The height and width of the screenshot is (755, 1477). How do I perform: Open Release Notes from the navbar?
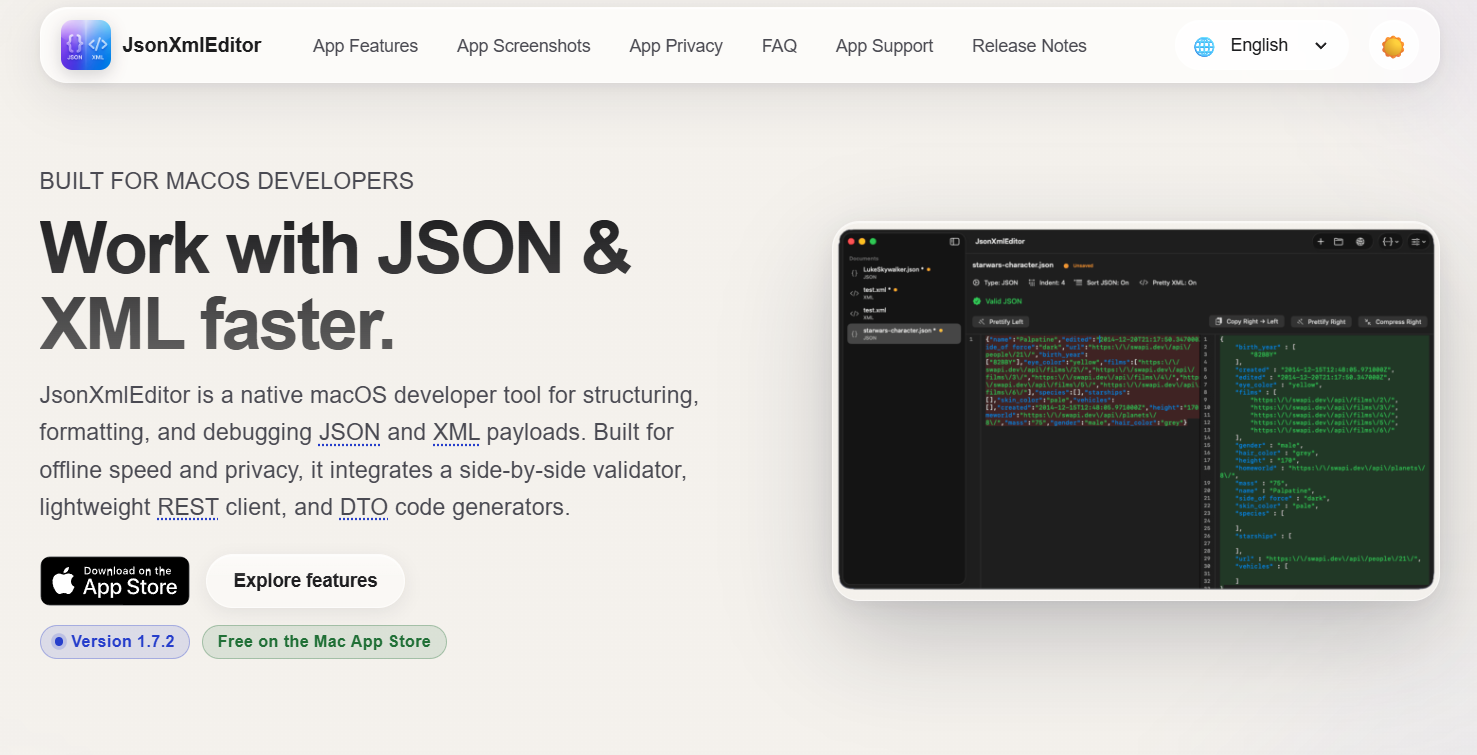[x=1029, y=46]
